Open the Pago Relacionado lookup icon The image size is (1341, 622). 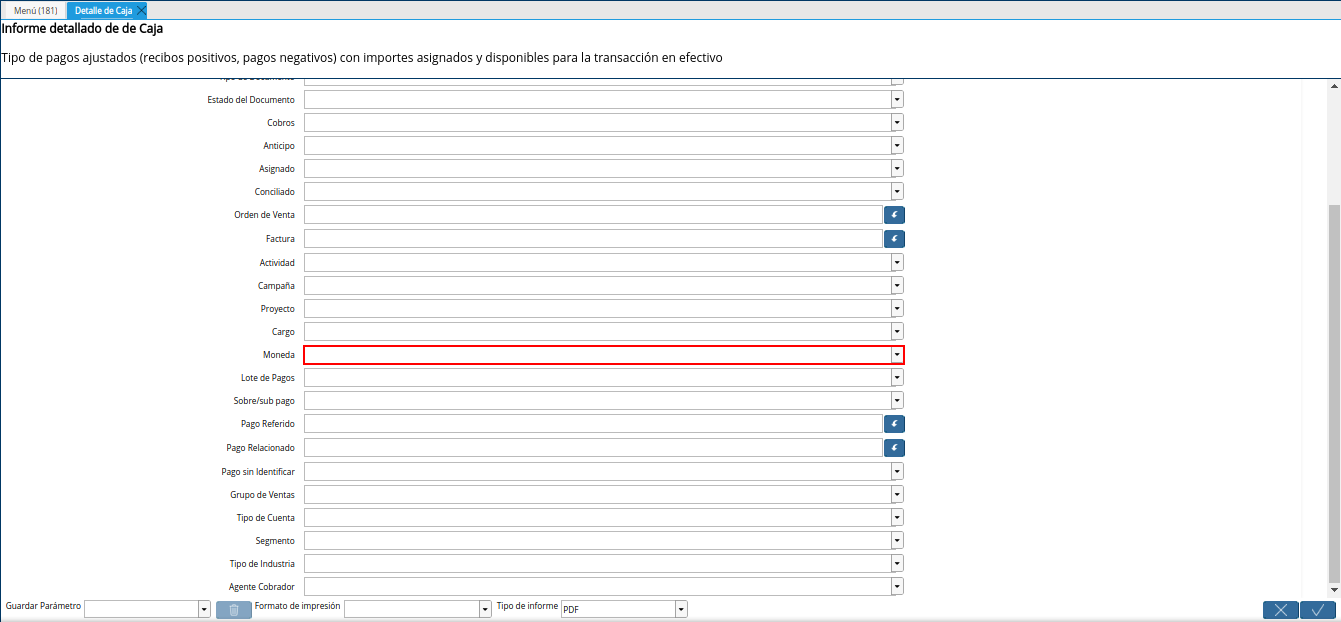pos(893,447)
